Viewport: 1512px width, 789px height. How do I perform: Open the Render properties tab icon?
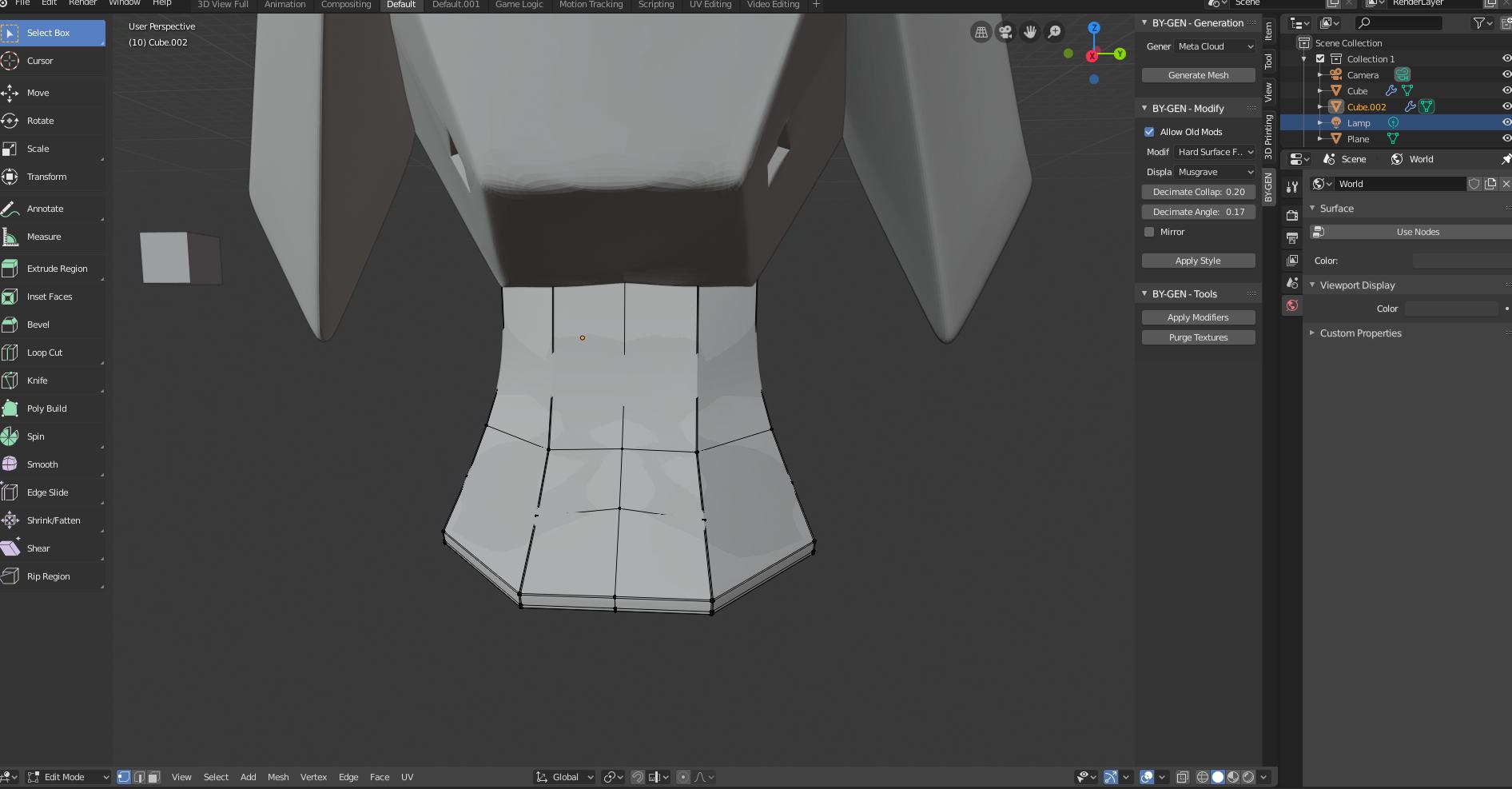click(1292, 215)
